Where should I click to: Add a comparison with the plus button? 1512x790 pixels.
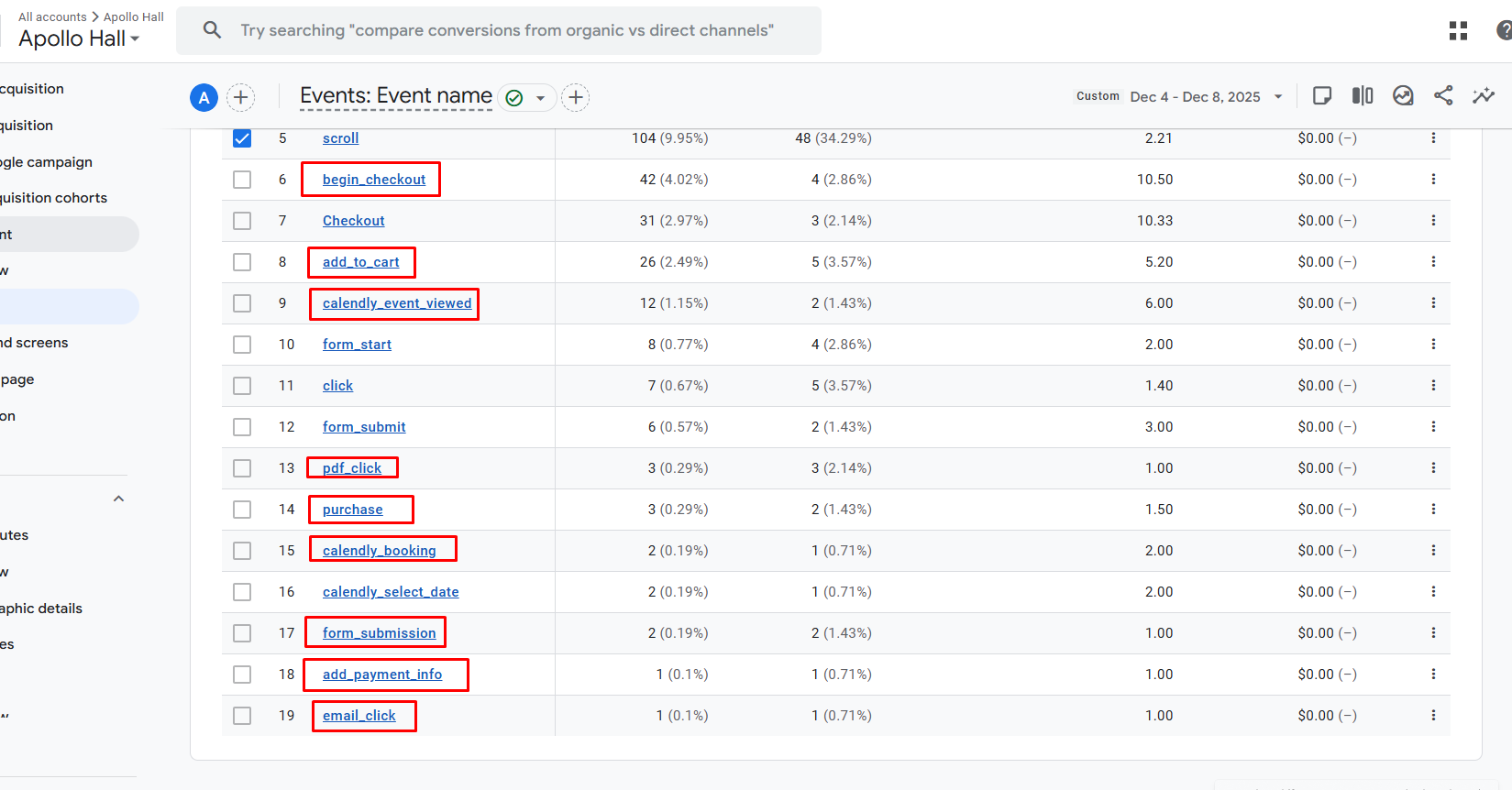click(240, 97)
